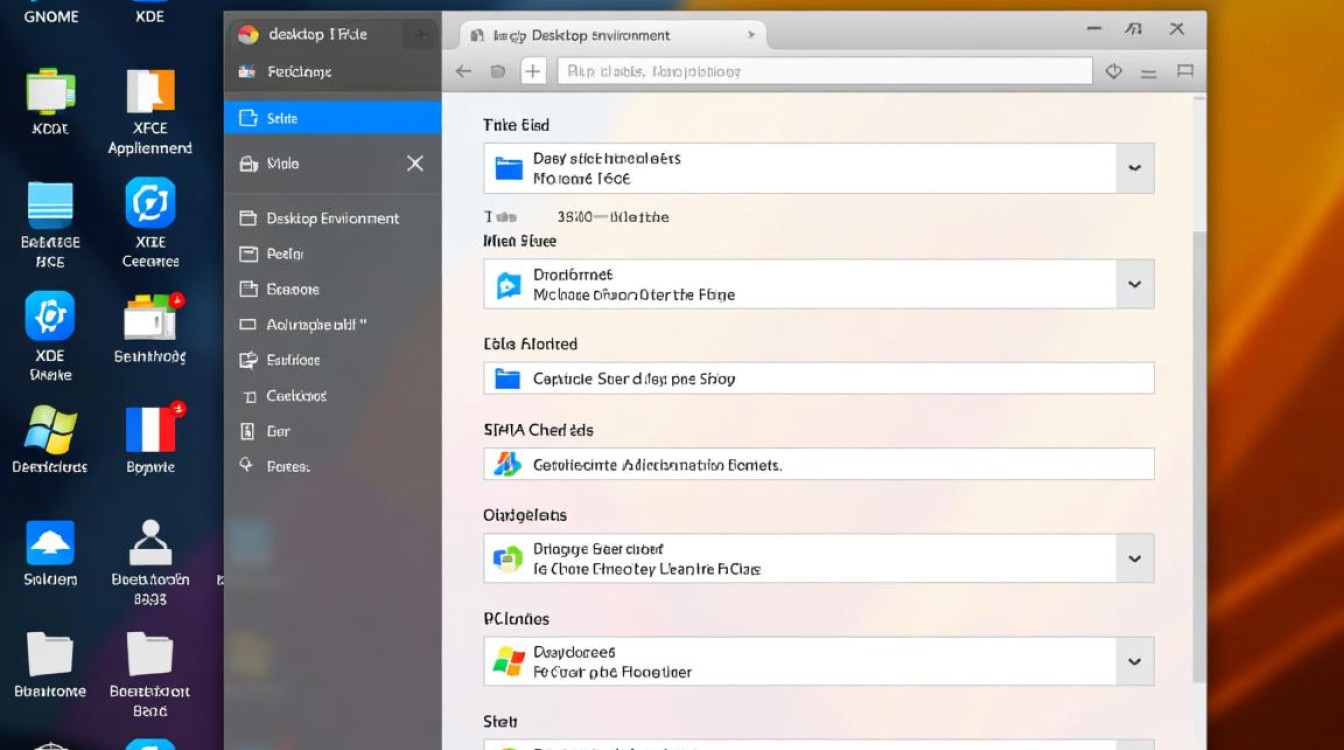Open the blue XDE gear desktop icon

[x=50, y=317]
